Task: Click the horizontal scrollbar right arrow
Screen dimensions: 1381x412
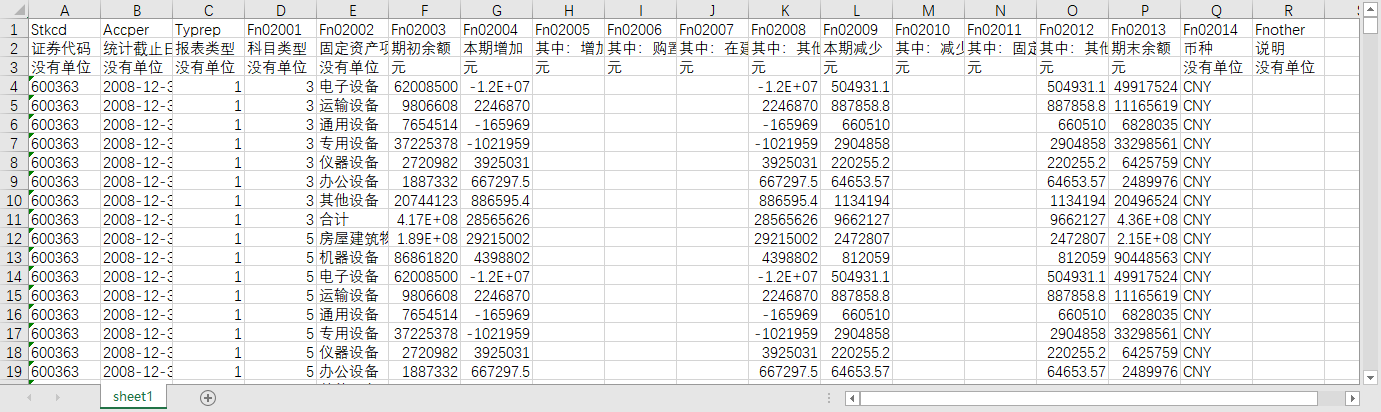Action: 1353,398
